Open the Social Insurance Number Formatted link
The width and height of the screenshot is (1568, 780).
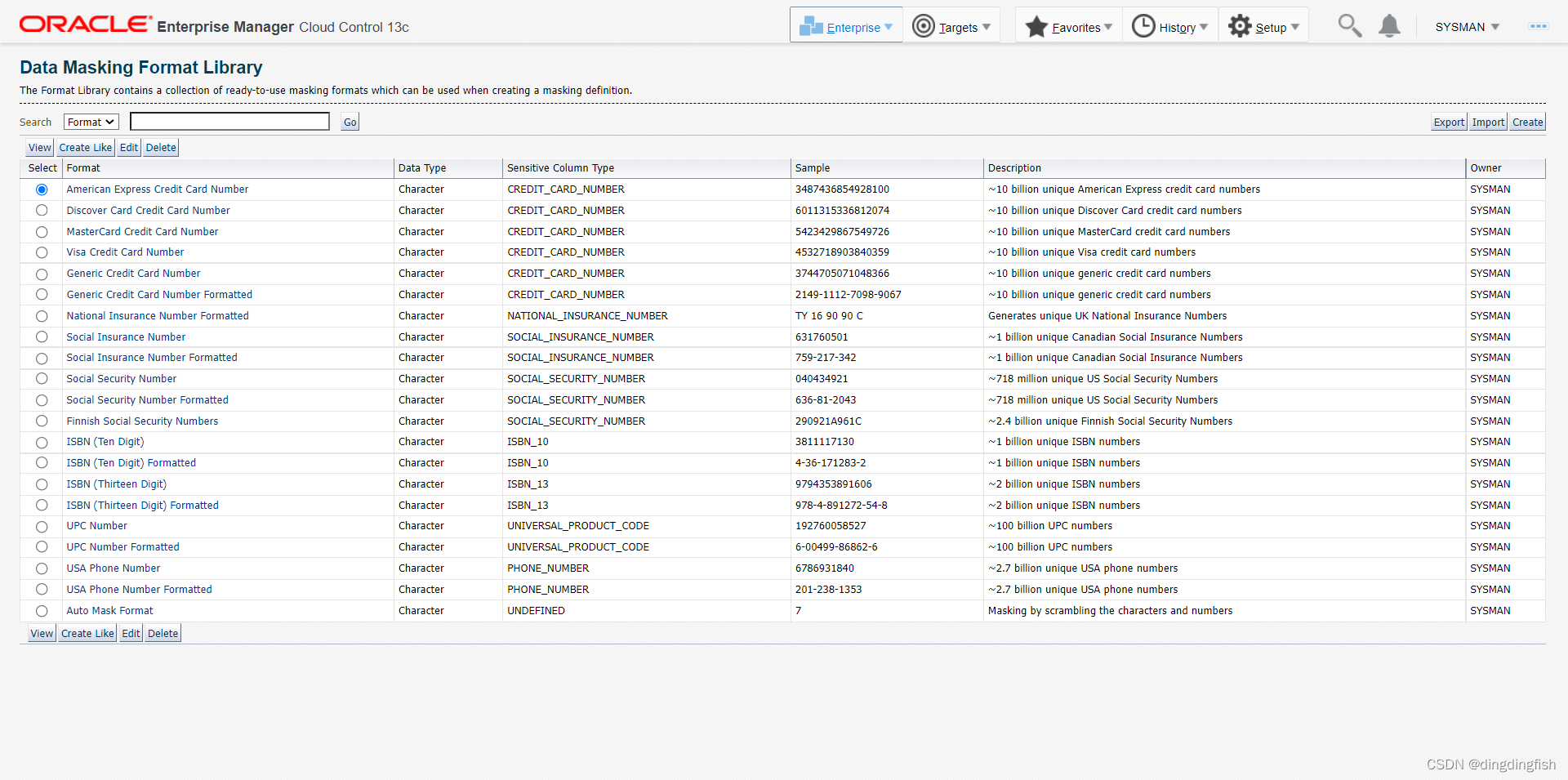pyautogui.click(x=152, y=358)
